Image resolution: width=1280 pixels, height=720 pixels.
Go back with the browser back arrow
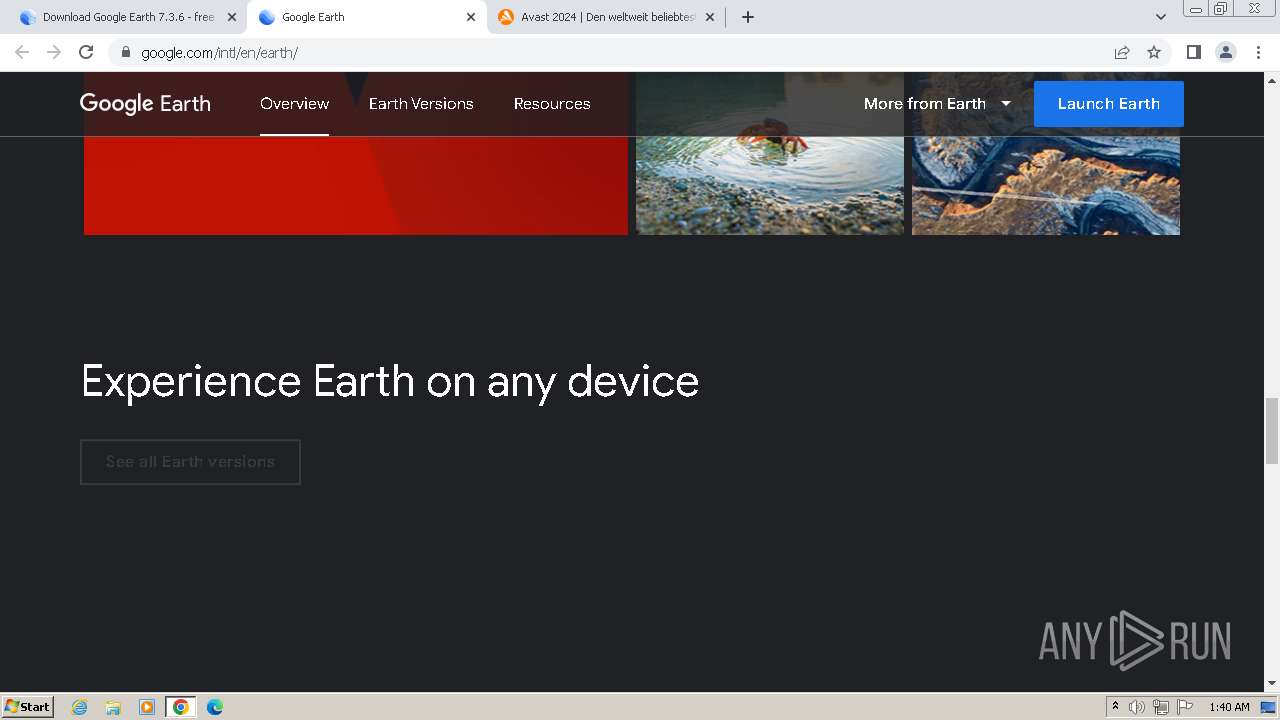[x=22, y=52]
